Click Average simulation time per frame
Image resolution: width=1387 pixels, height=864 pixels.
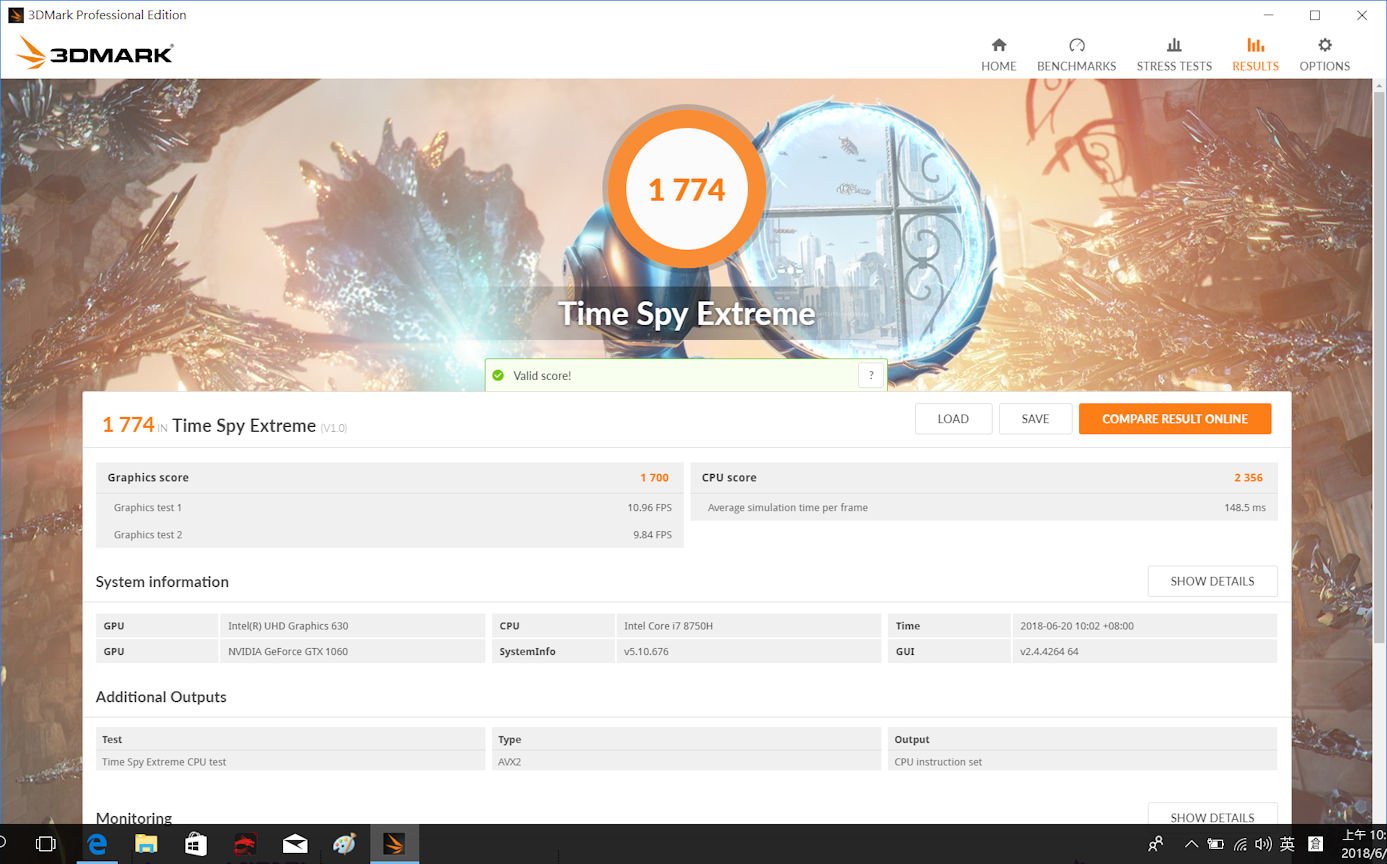[x=787, y=507]
